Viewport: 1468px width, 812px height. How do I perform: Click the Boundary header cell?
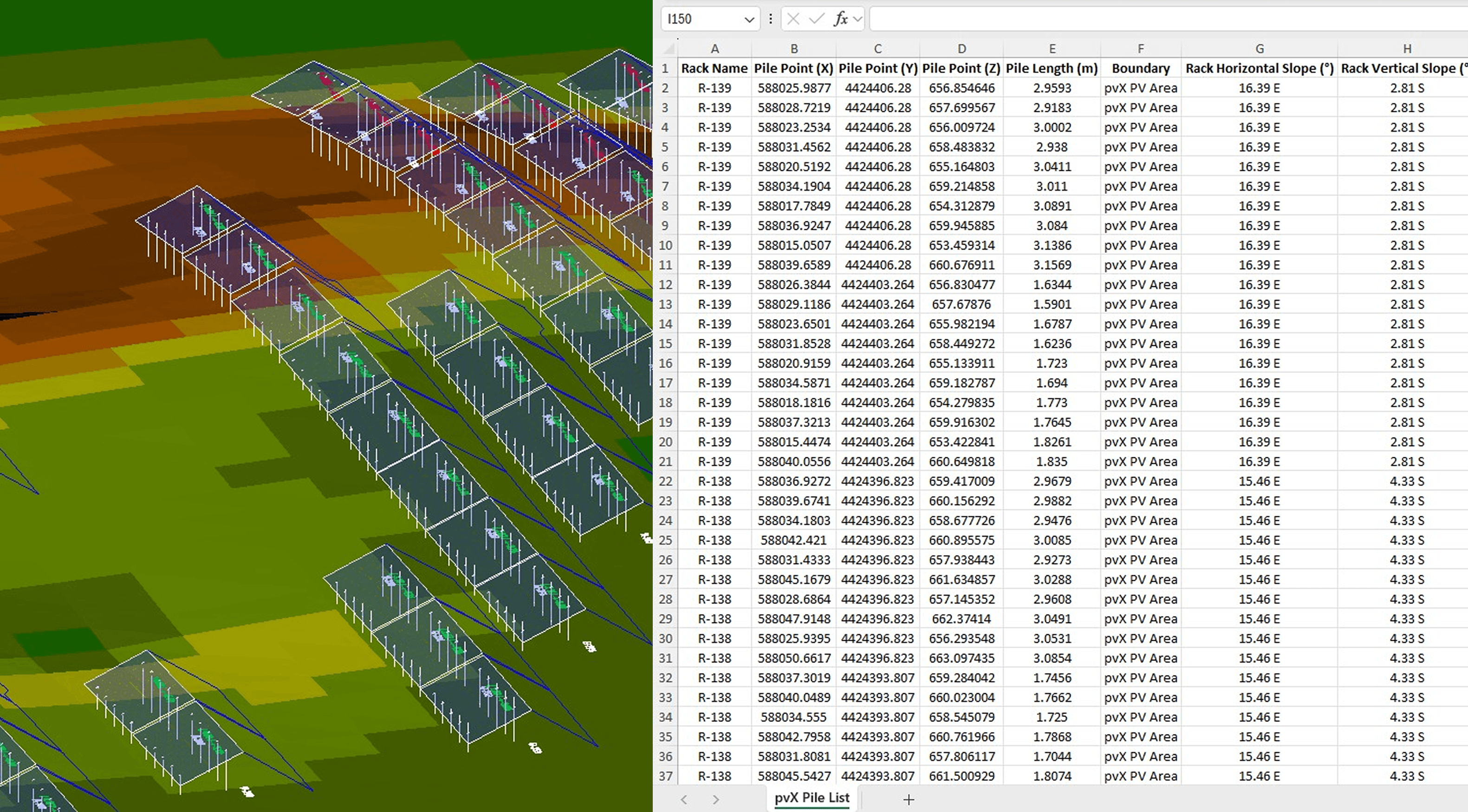(1140, 68)
